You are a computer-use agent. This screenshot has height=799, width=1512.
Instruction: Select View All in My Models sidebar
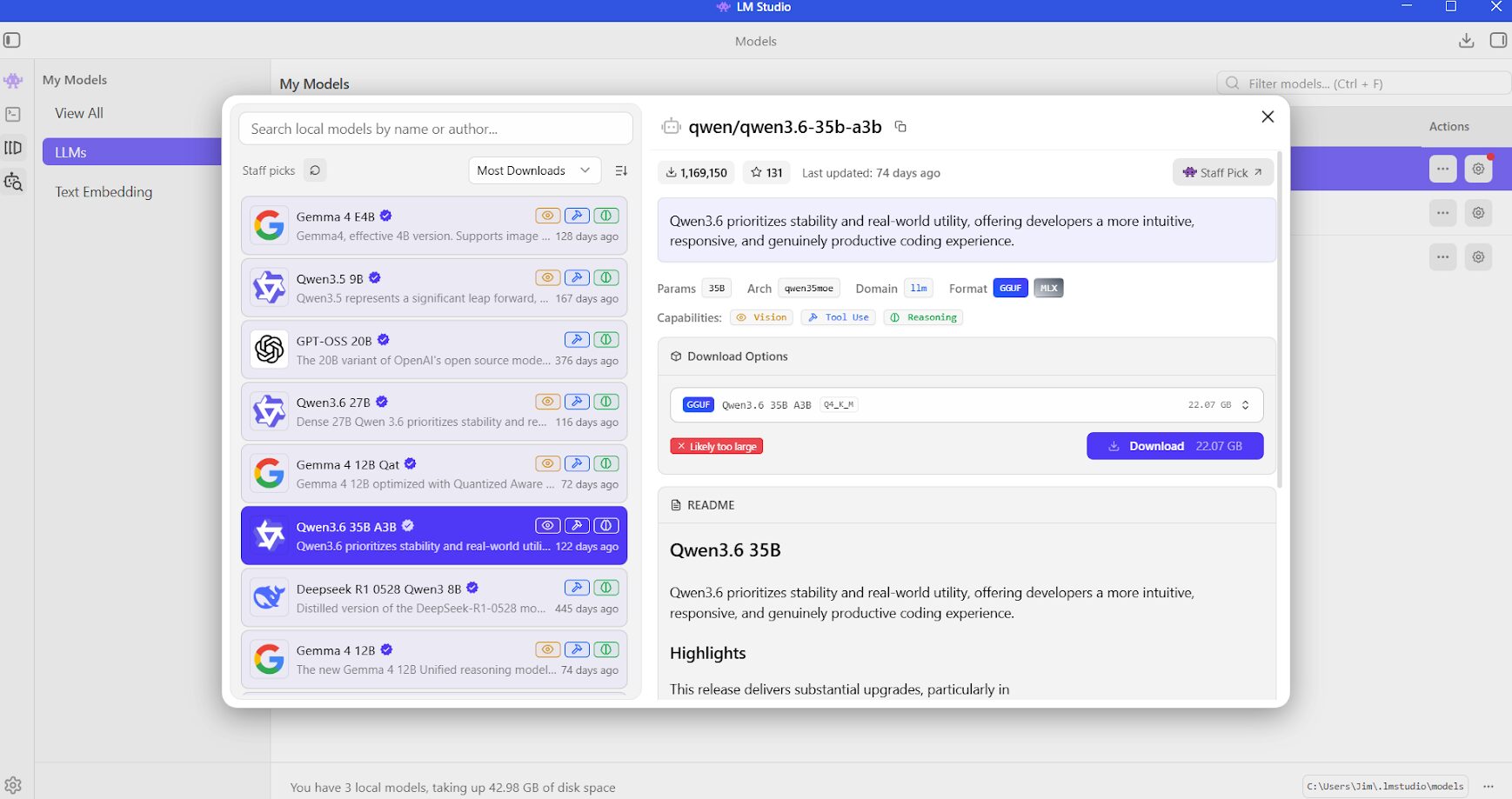[79, 113]
